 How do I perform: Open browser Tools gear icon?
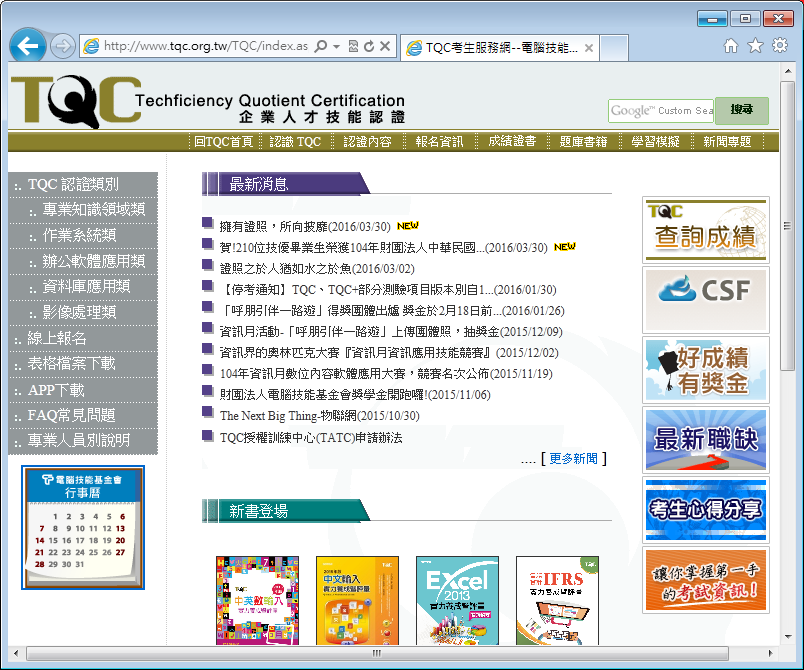(x=780, y=46)
